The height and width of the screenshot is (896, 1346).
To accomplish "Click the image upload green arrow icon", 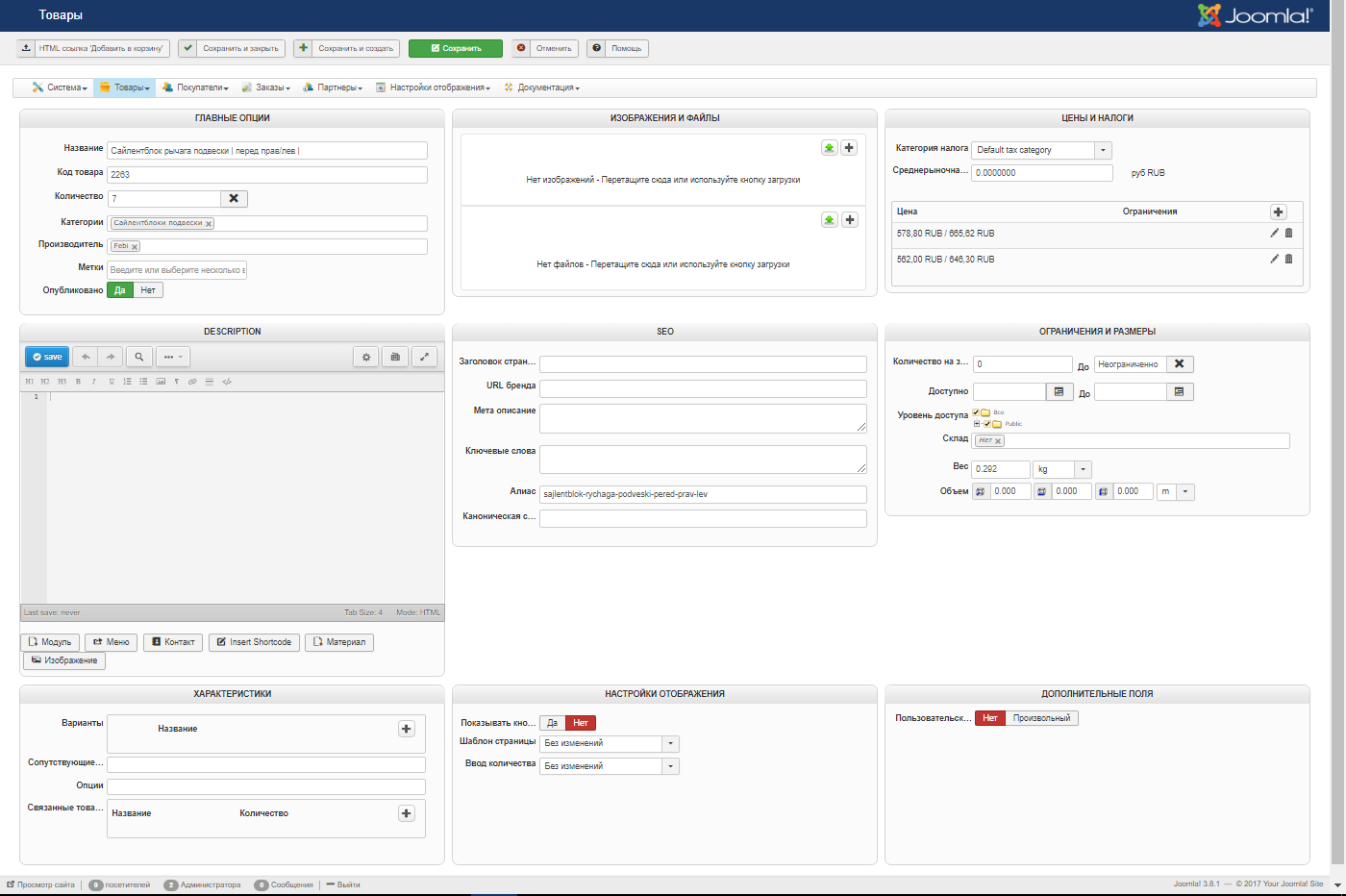I will tap(829, 148).
